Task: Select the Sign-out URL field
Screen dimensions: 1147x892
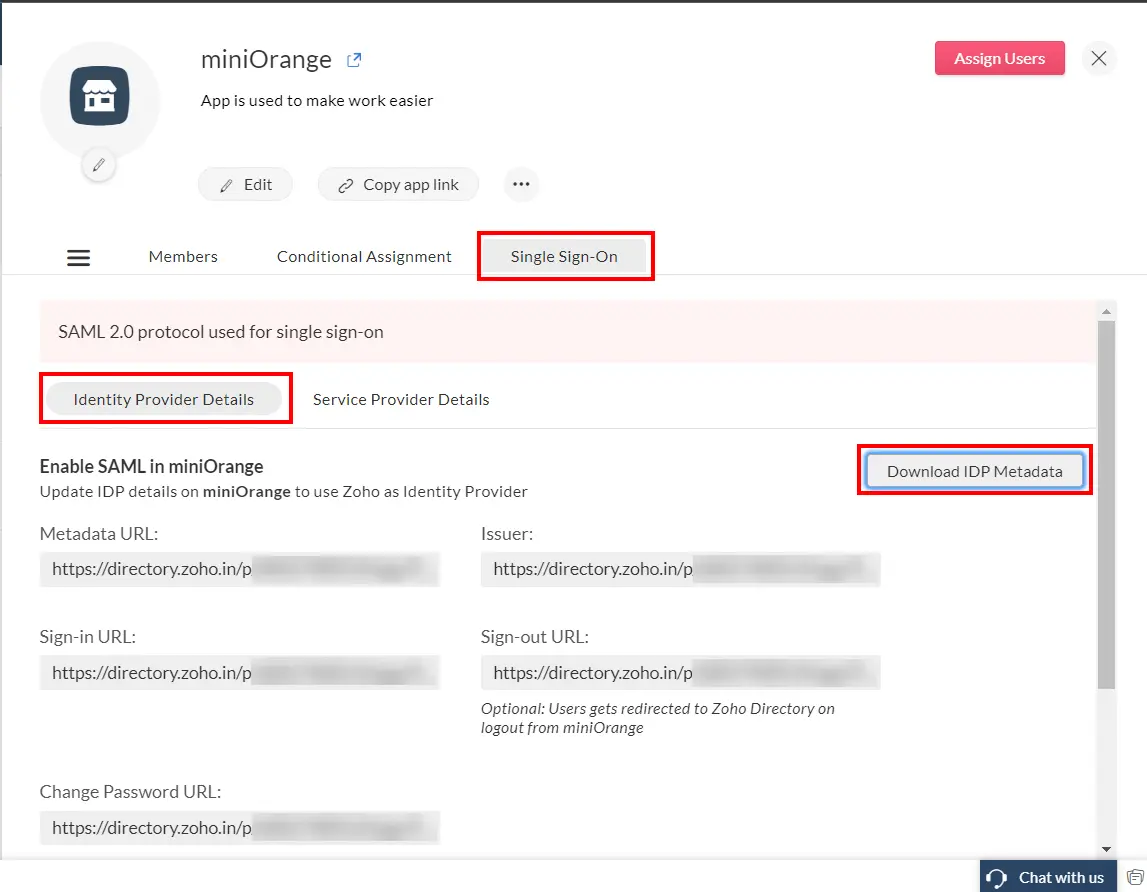Action: pos(680,672)
